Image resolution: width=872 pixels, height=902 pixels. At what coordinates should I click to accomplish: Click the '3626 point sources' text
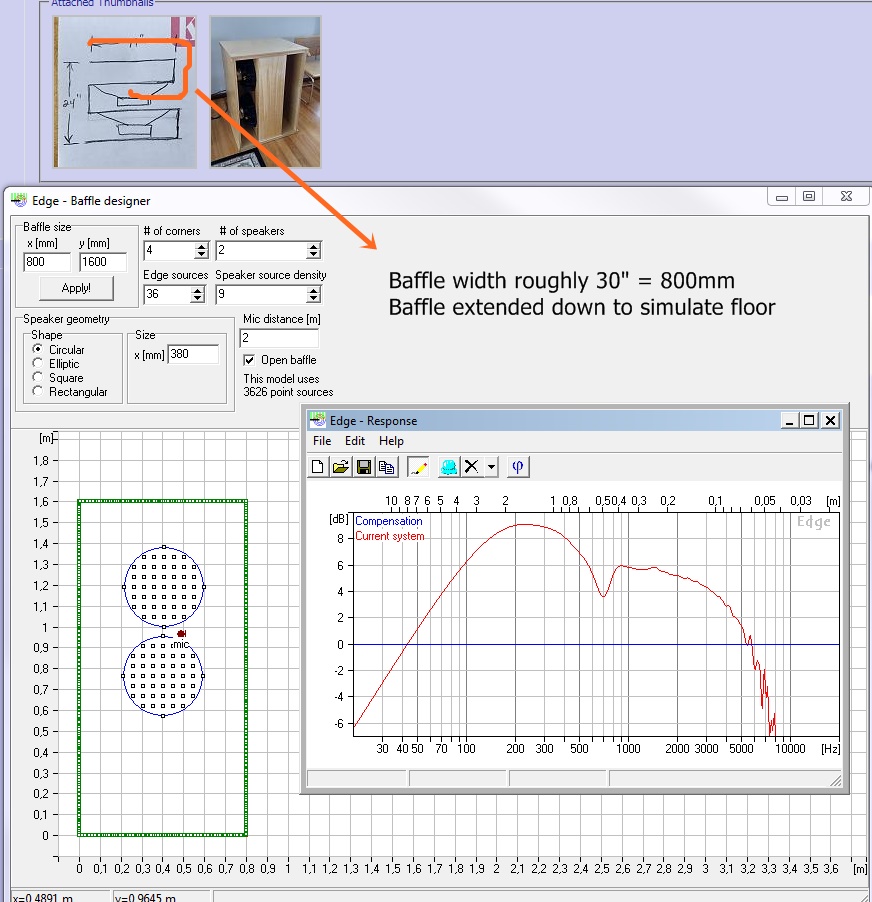coord(288,392)
